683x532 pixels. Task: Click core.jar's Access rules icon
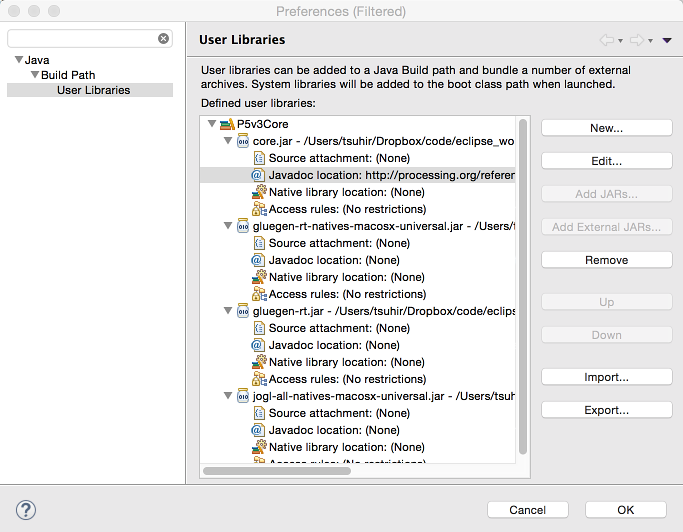(259, 209)
